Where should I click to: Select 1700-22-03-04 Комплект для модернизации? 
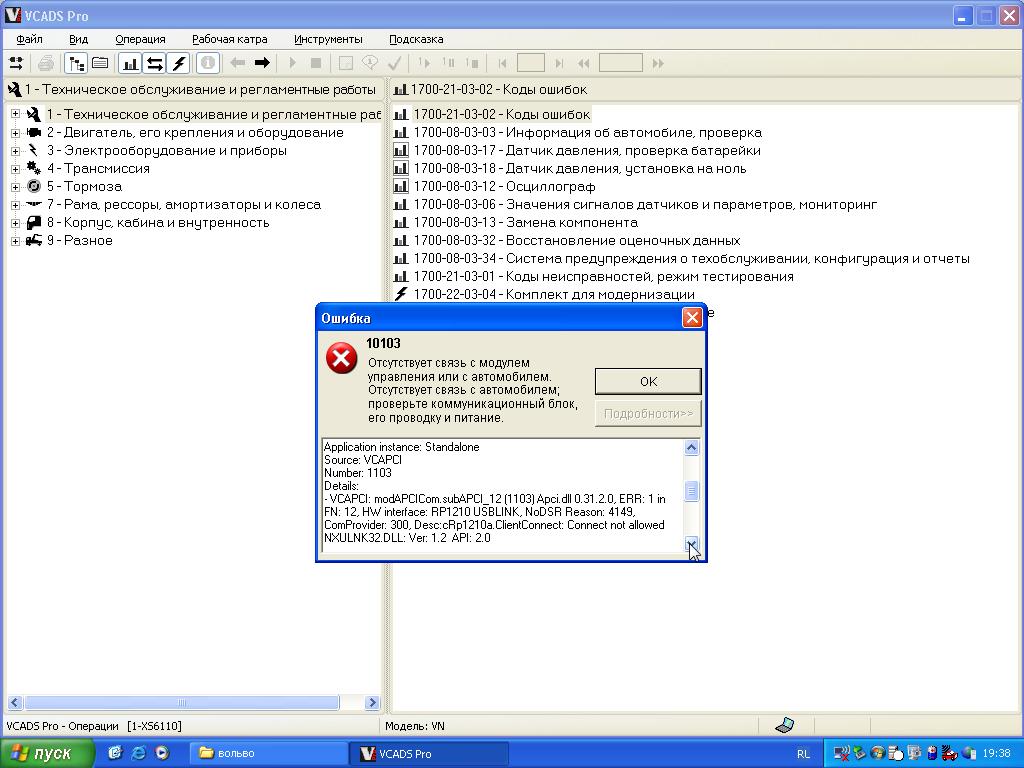click(x=554, y=295)
